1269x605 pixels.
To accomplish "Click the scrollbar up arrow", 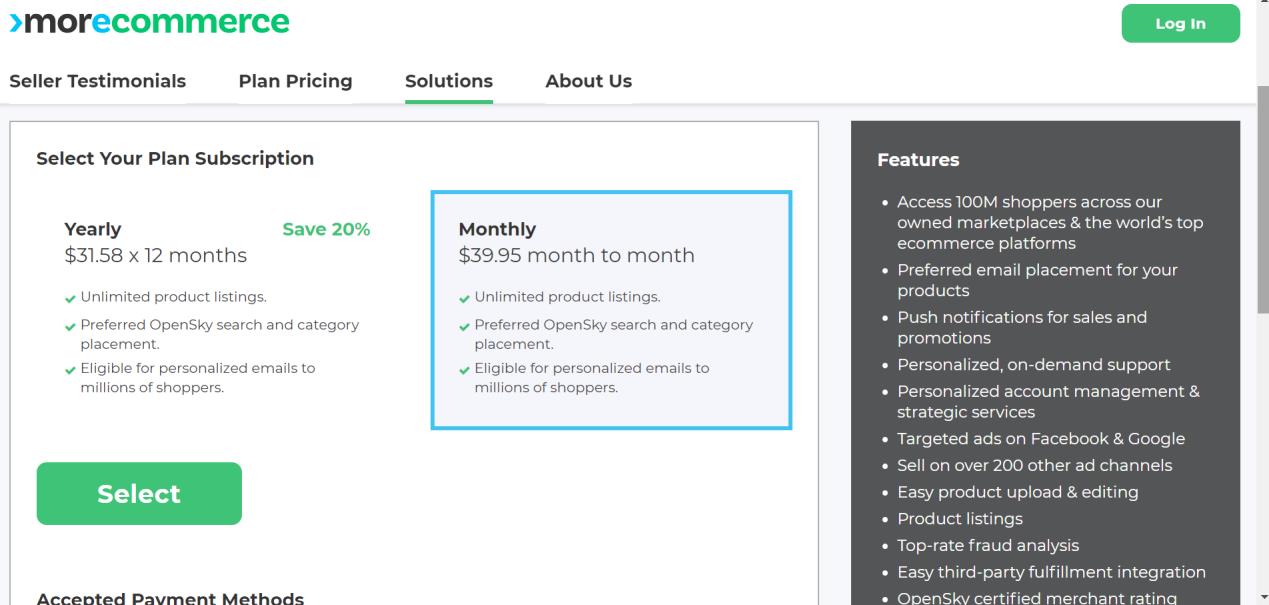I will [1262, 5].
